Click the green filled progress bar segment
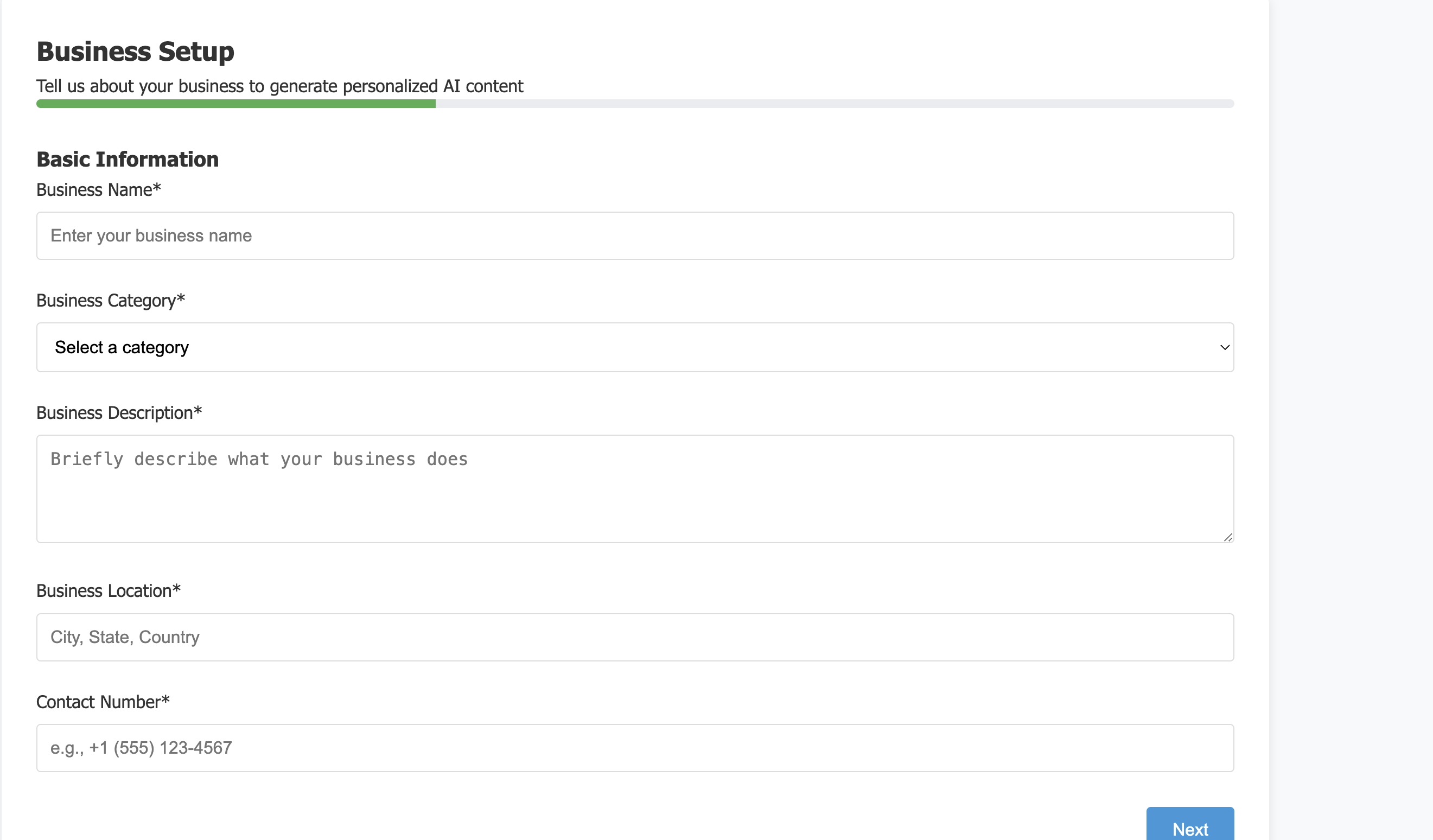 click(235, 104)
